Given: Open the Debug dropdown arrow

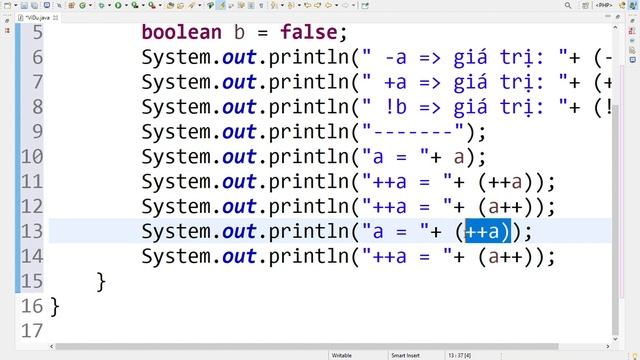Looking at the screenshot, I should tap(109, 5).
